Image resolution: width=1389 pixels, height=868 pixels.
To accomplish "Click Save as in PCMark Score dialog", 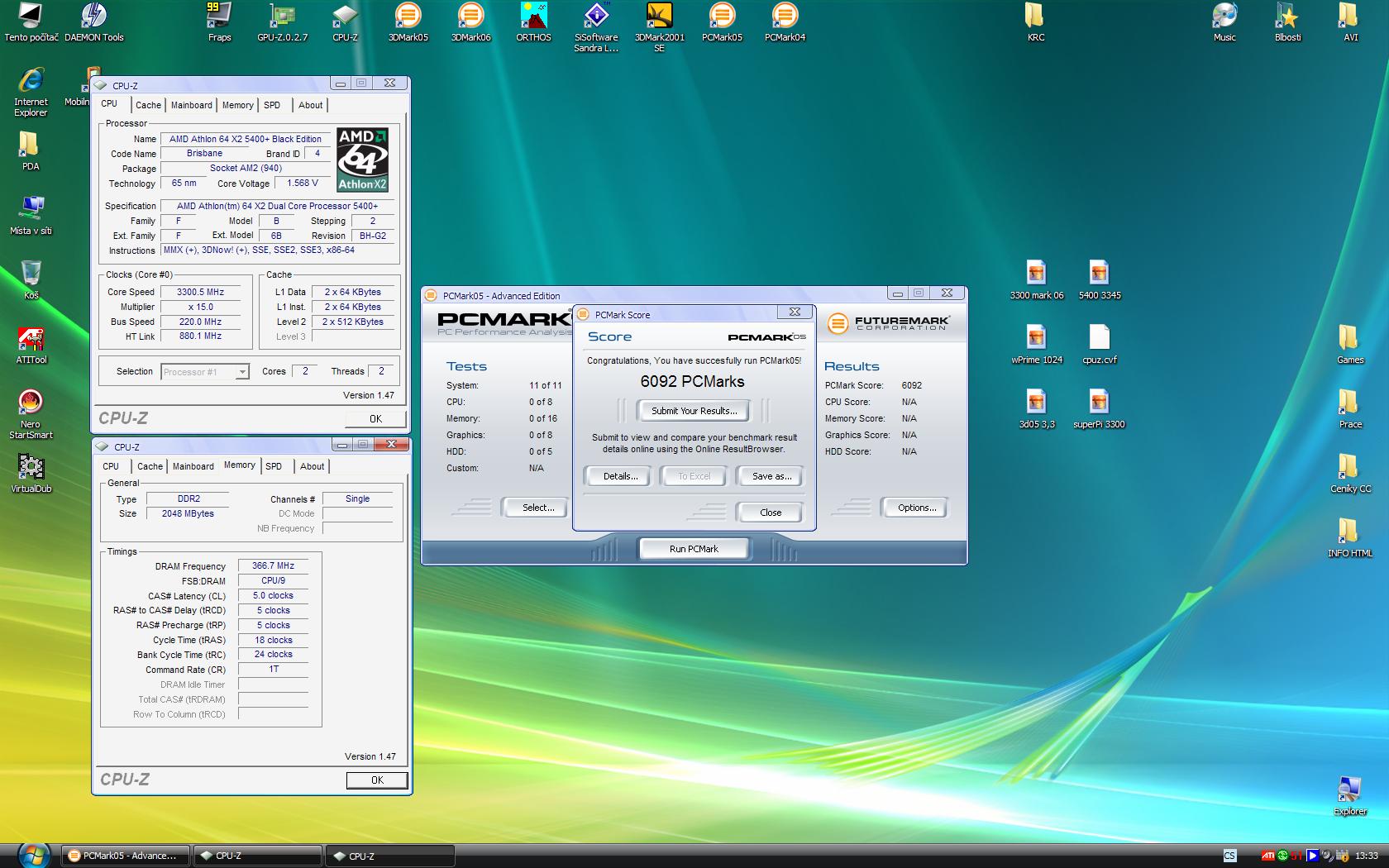I will [x=771, y=476].
